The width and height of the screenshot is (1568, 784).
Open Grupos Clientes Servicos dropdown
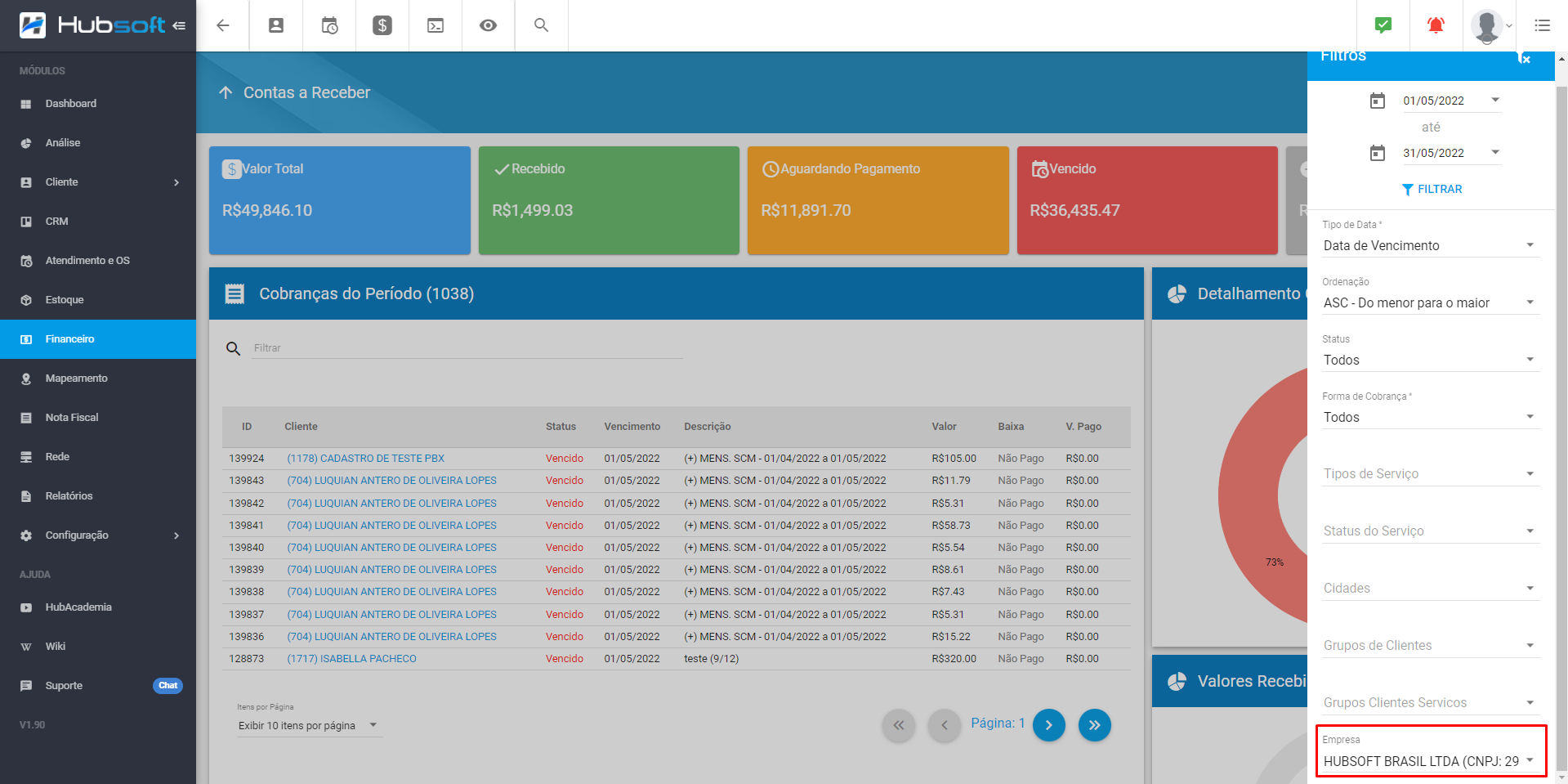(1431, 702)
